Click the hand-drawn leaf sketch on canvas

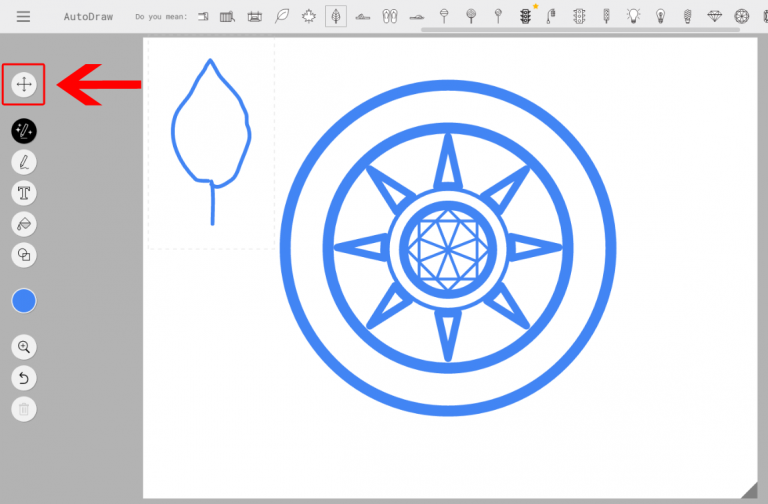click(x=210, y=130)
